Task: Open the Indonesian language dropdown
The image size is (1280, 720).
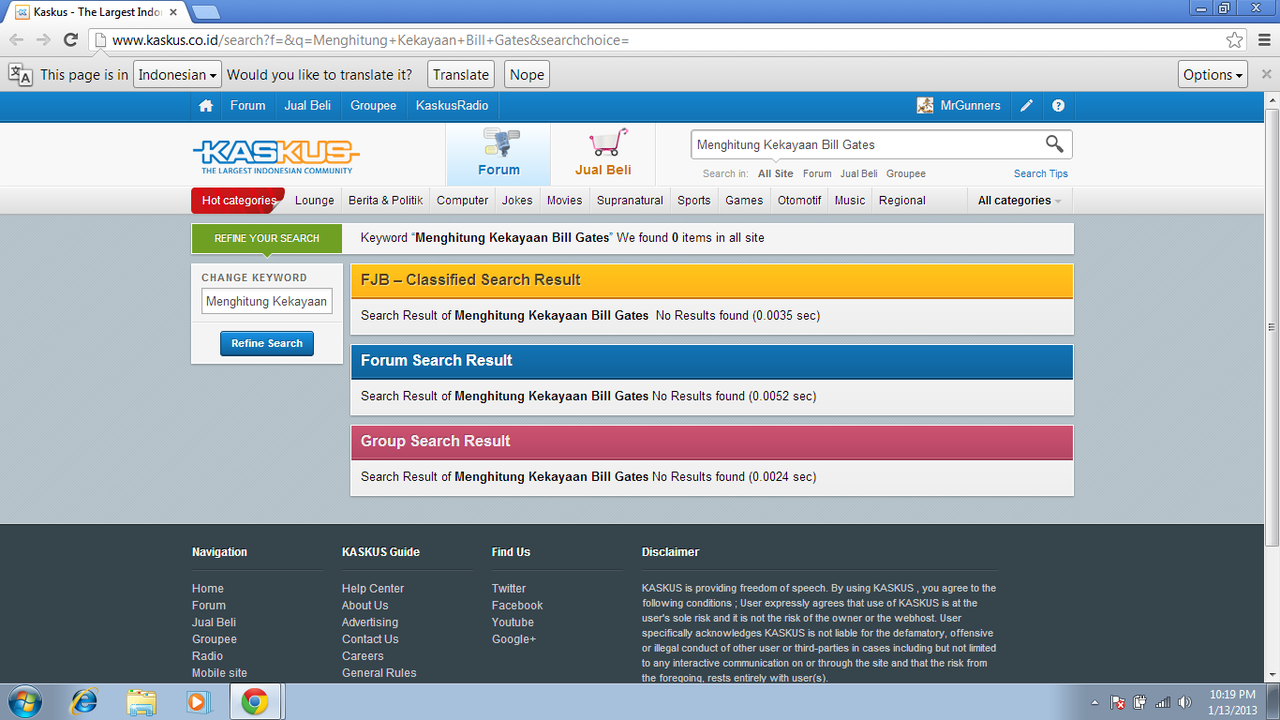Action: coord(177,75)
